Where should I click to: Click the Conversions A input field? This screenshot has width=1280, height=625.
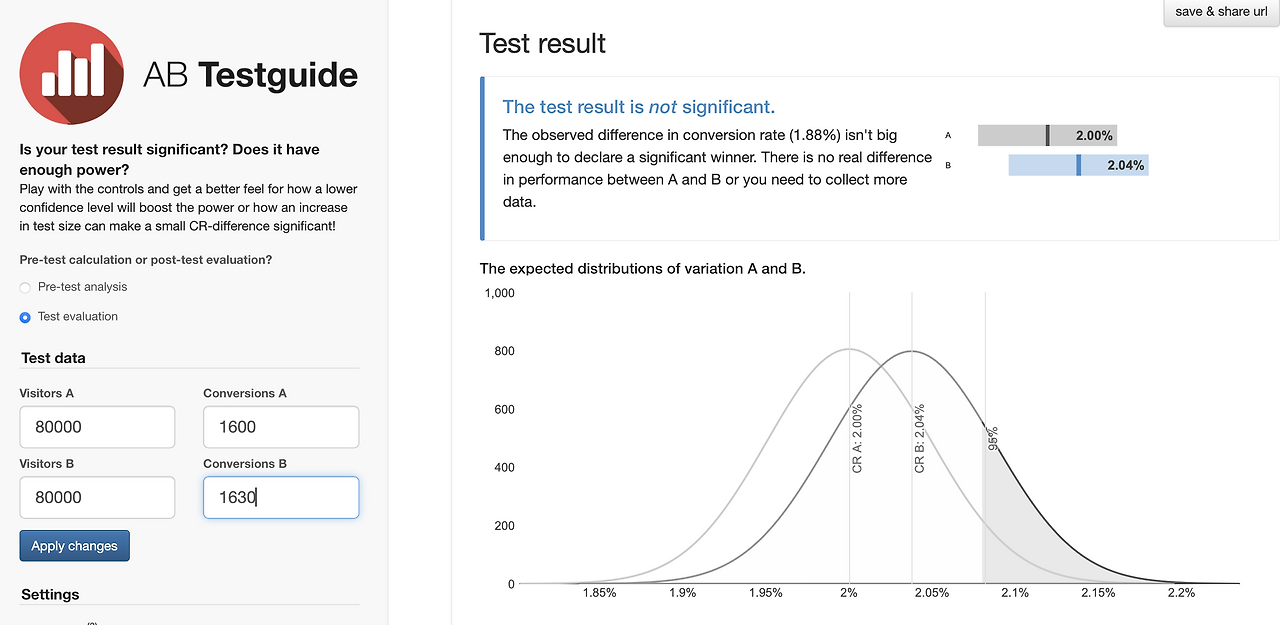[x=280, y=427]
